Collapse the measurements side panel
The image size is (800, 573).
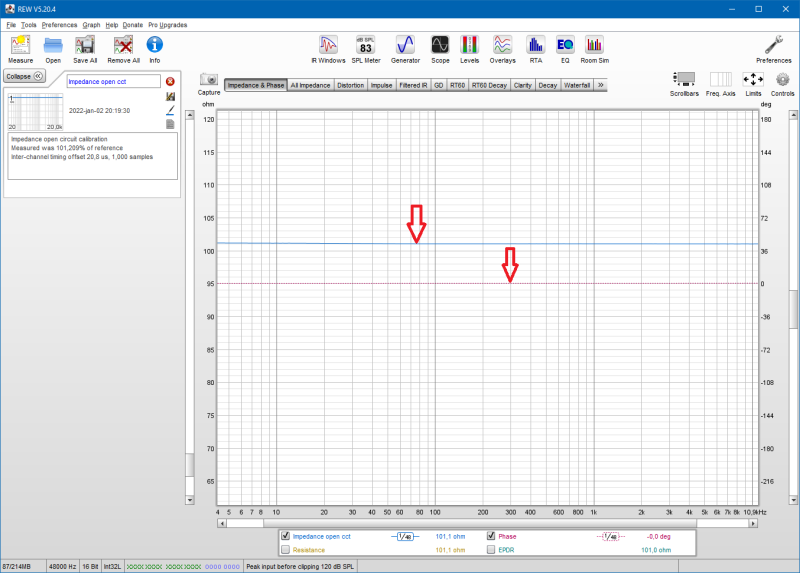pos(24,76)
